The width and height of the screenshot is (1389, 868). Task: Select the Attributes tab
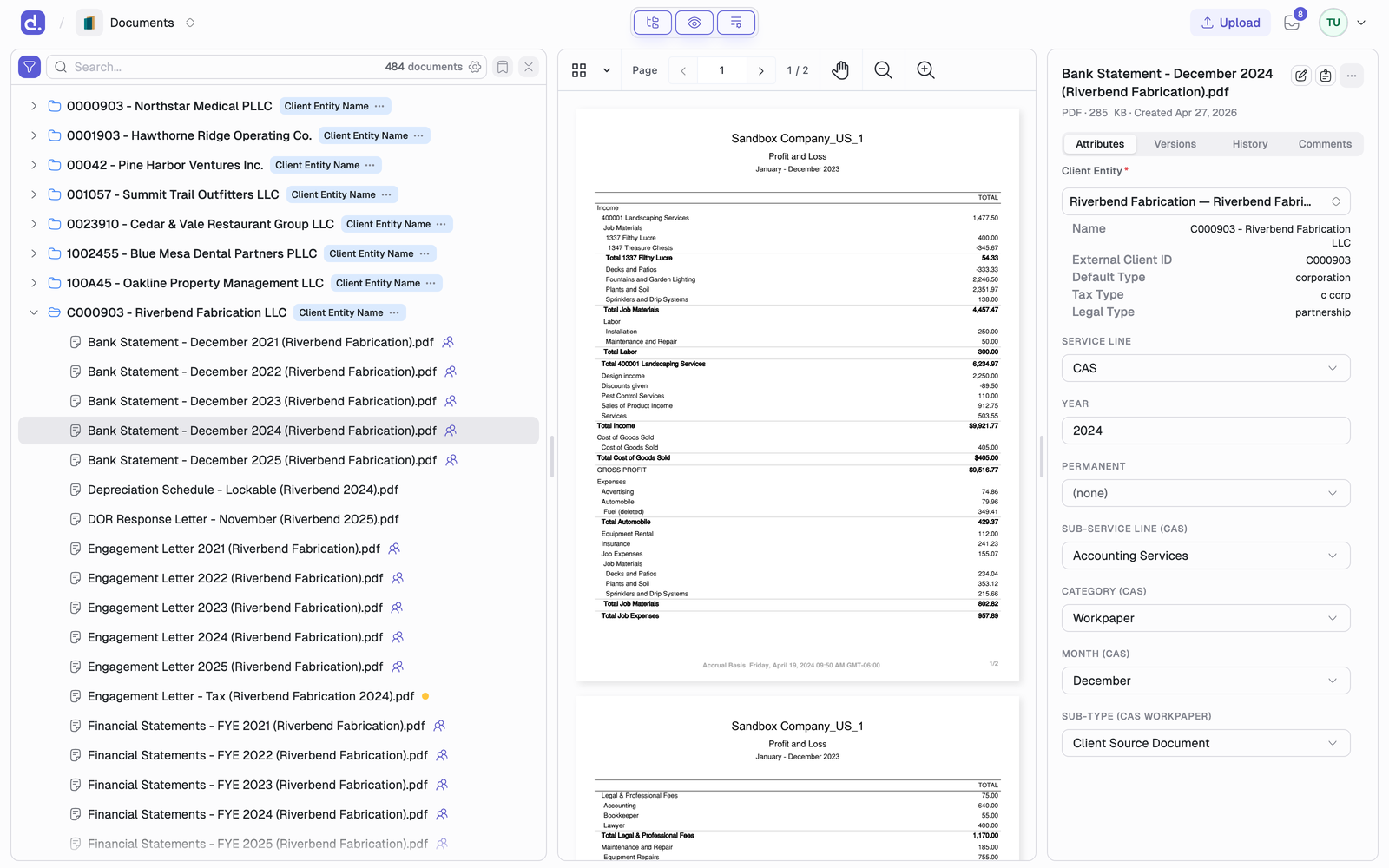[1100, 144]
